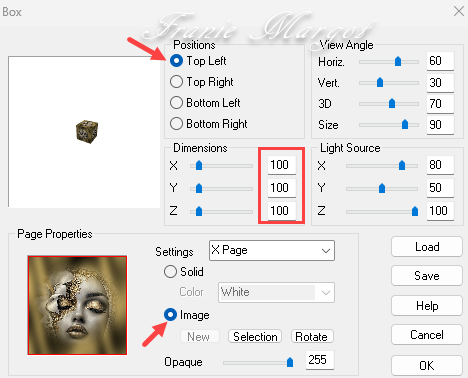468x378 pixels.
Task: Click the Horiz. view angle slider handle
Action: [x=398, y=61]
